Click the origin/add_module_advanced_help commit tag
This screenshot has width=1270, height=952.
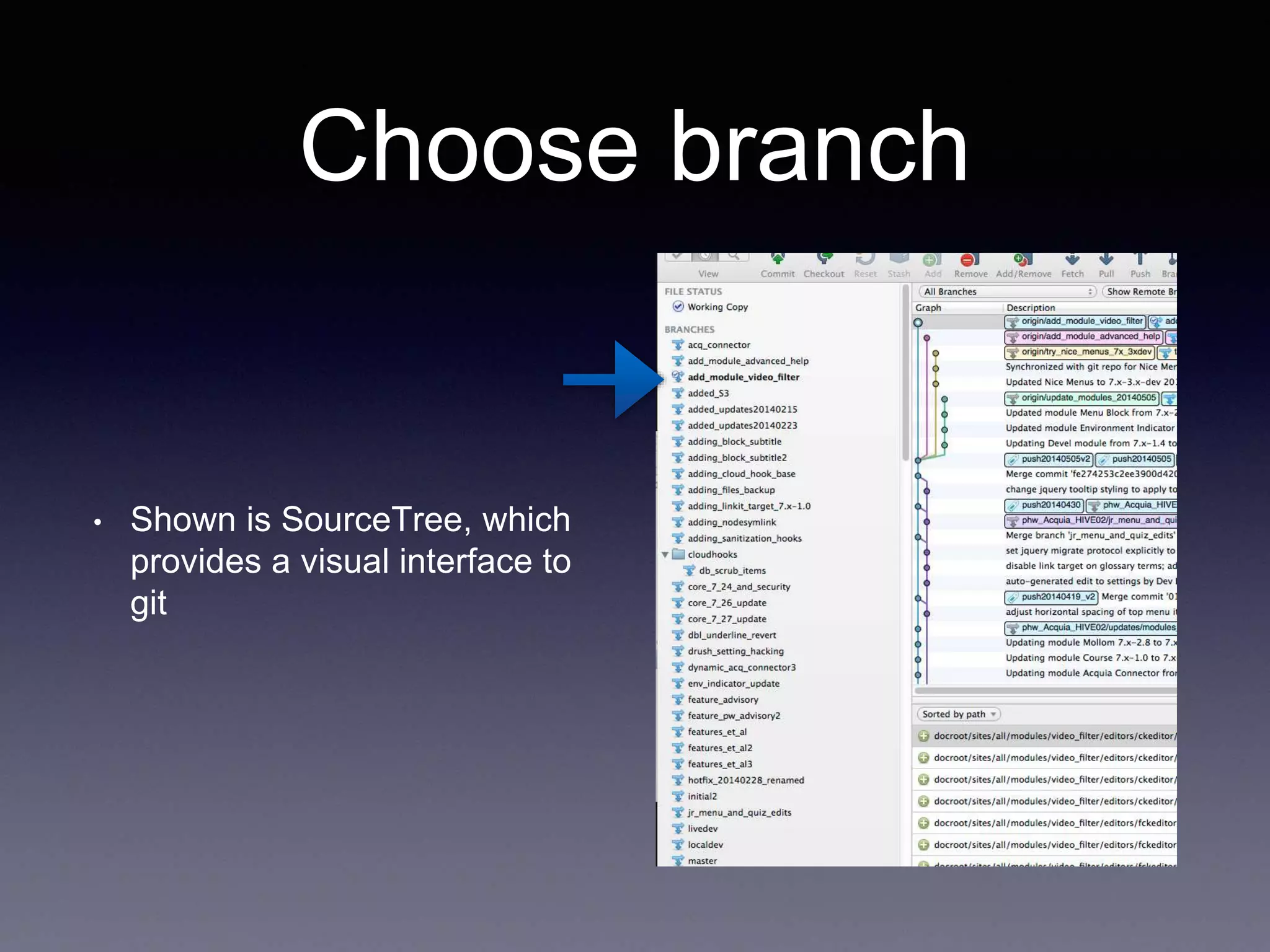coord(1083,337)
